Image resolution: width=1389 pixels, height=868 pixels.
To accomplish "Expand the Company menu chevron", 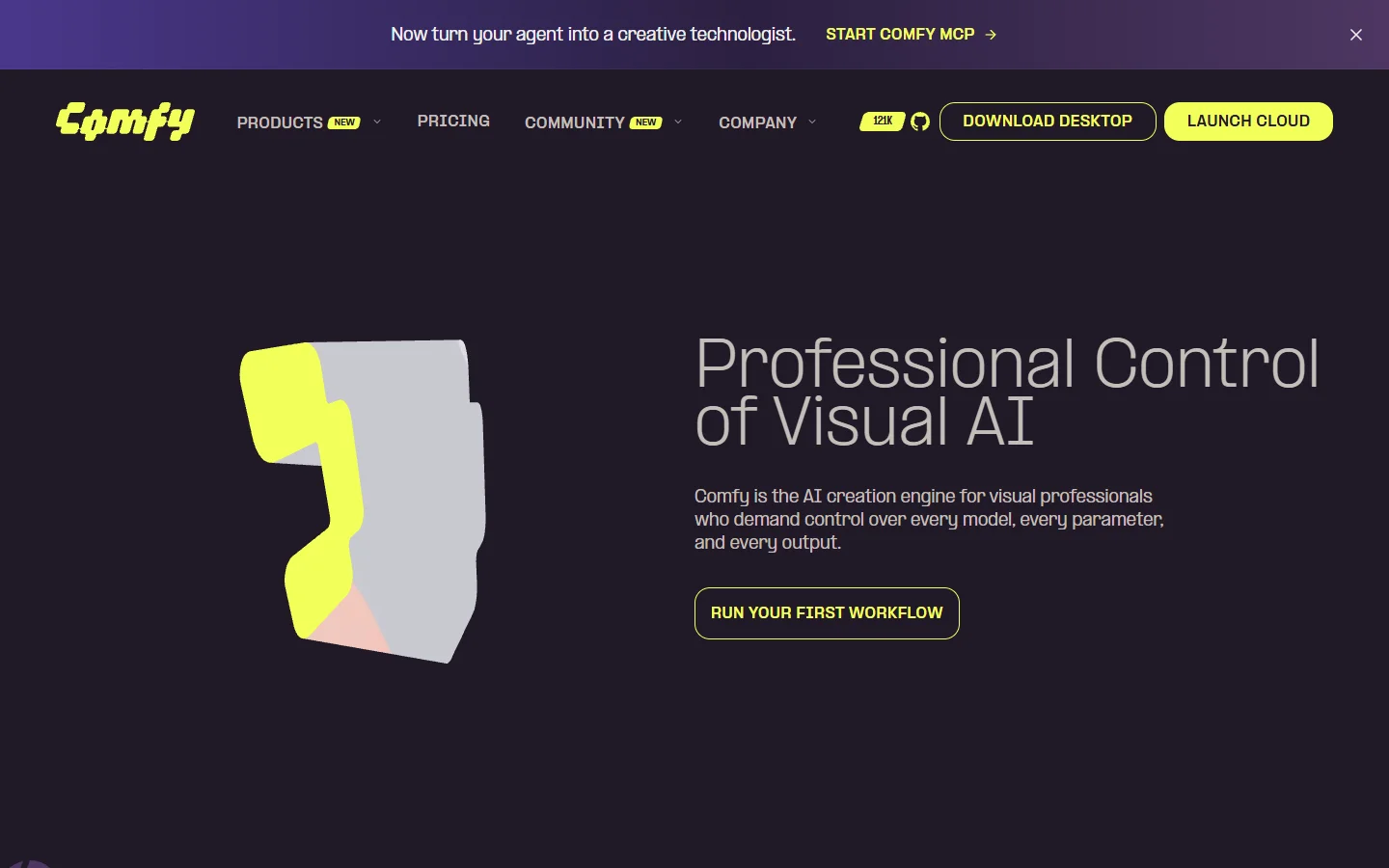I will tap(812, 122).
